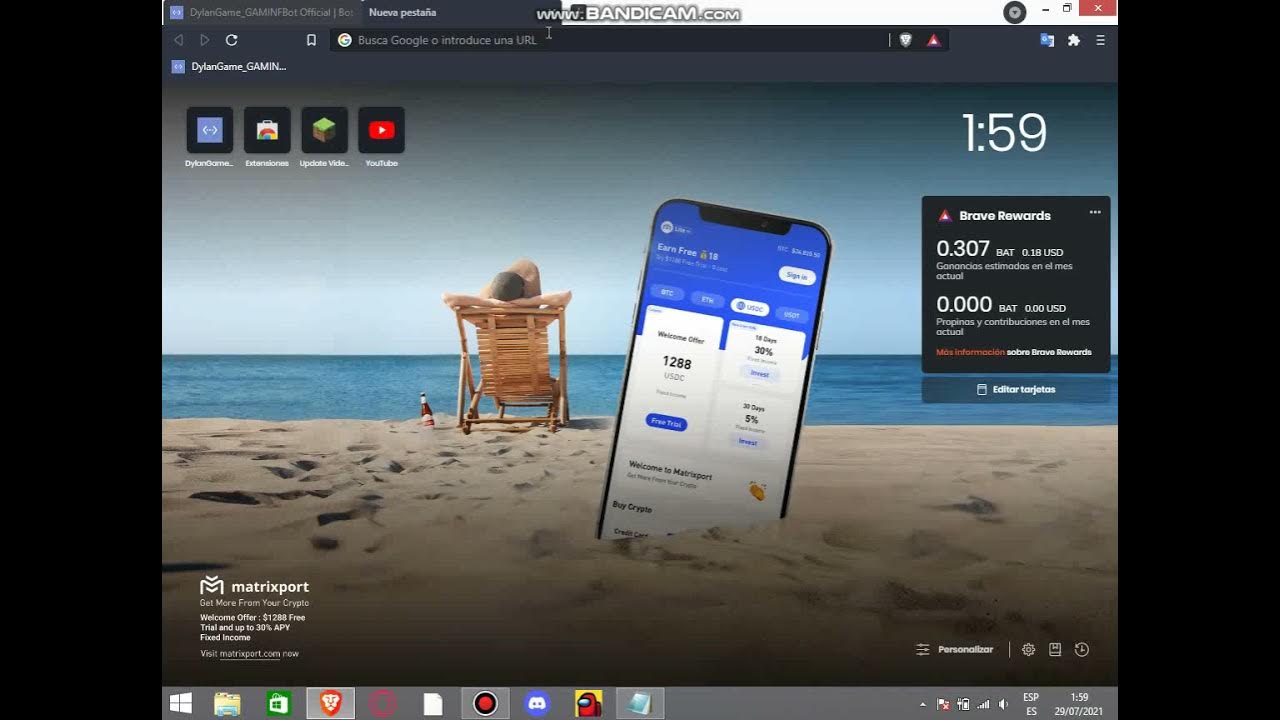Open the Brave Shields lion icon
Viewport: 1280px width, 720px height.
pyautogui.click(x=906, y=40)
